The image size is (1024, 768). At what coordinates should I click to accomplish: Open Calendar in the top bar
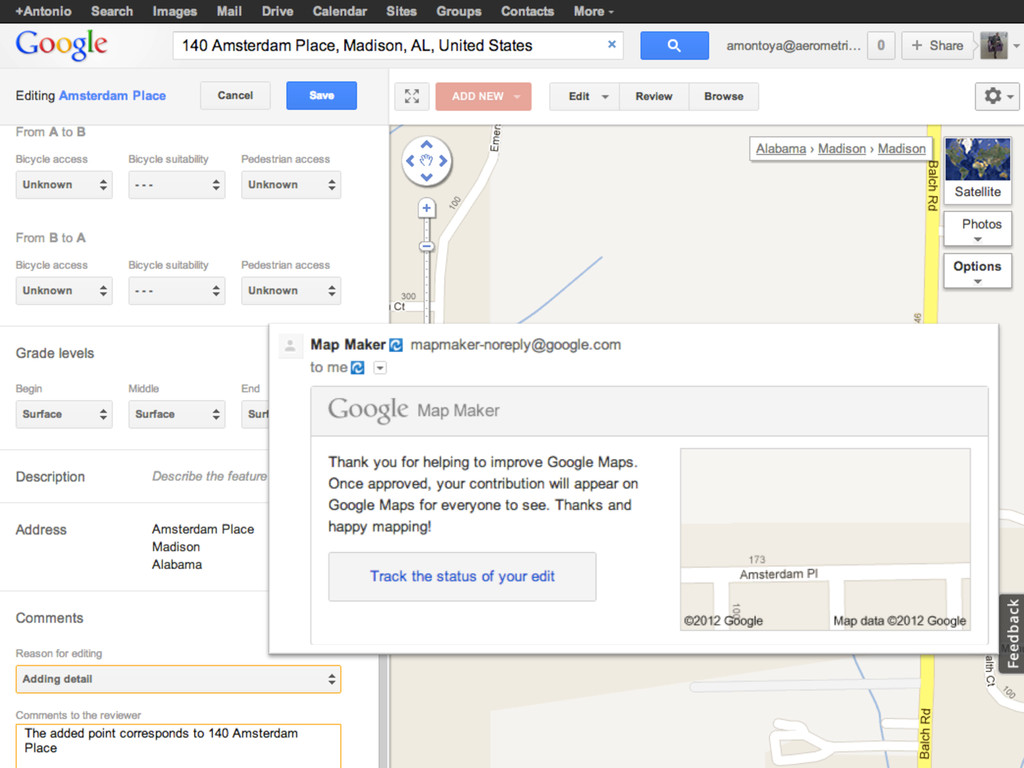[340, 11]
